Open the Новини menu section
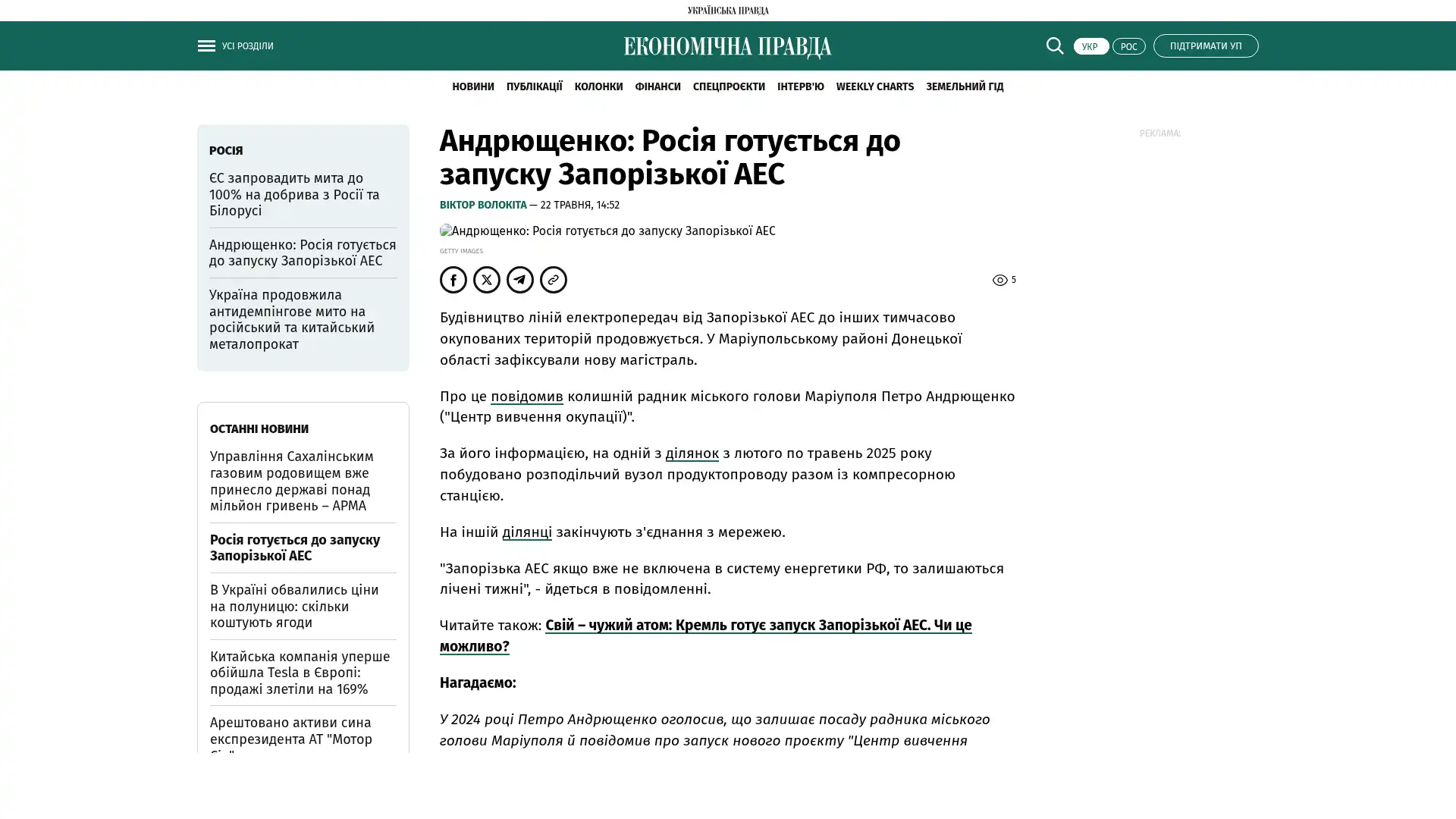Screen dimensions: 1456x819 coord(472,86)
